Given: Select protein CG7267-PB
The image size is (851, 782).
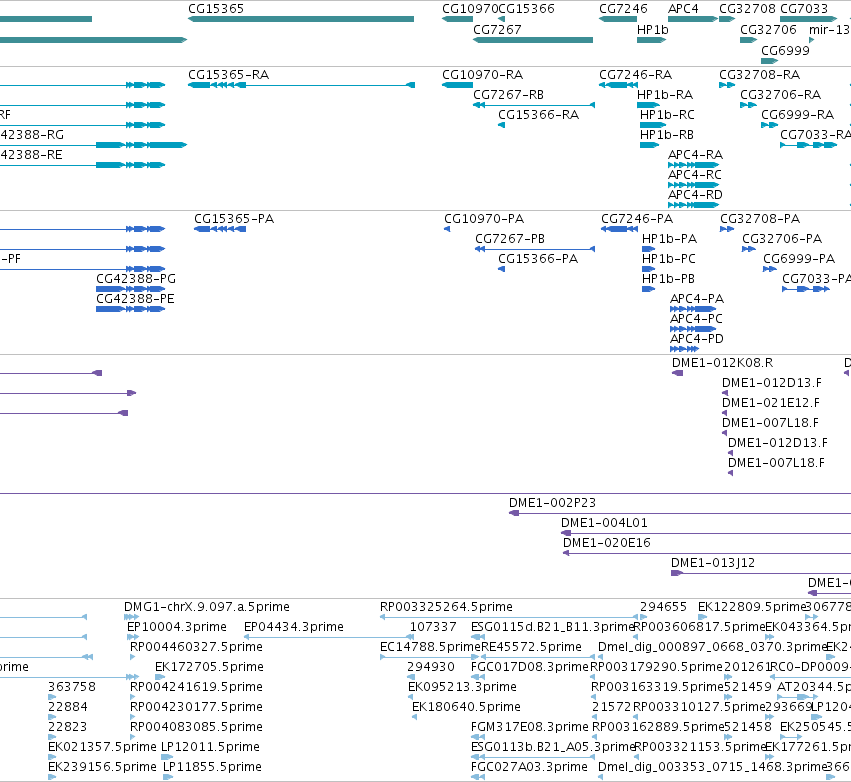Looking at the screenshot, I should pos(535,249).
